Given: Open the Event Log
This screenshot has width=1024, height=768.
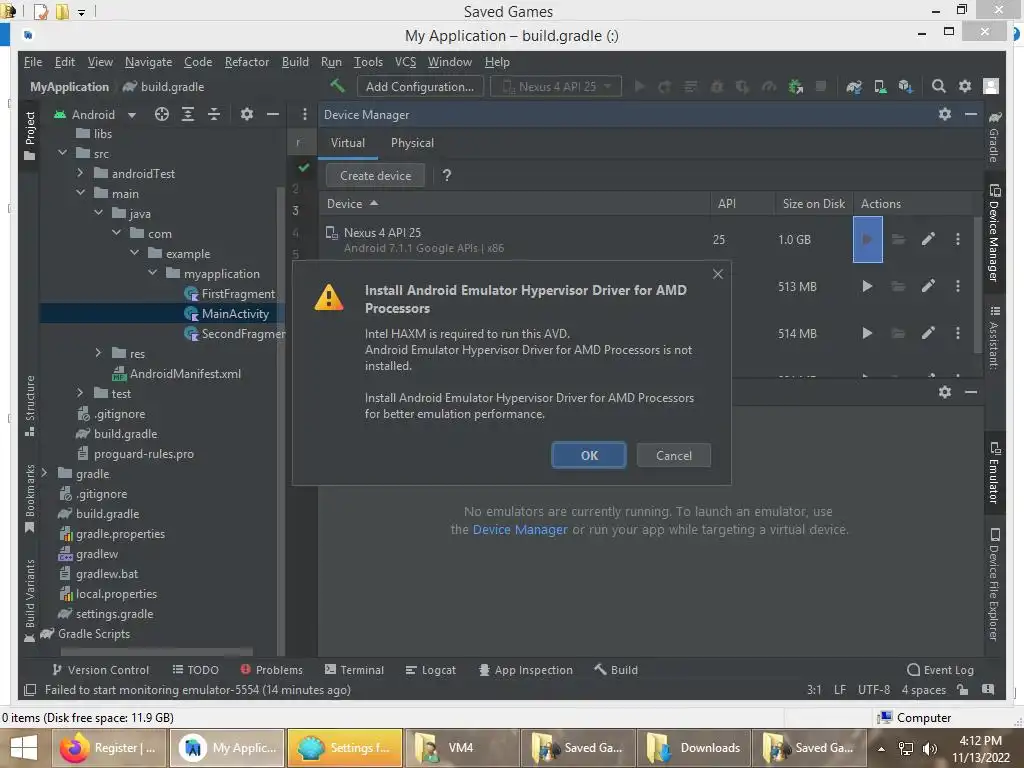Looking at the screenshot, I should [940, 669].
